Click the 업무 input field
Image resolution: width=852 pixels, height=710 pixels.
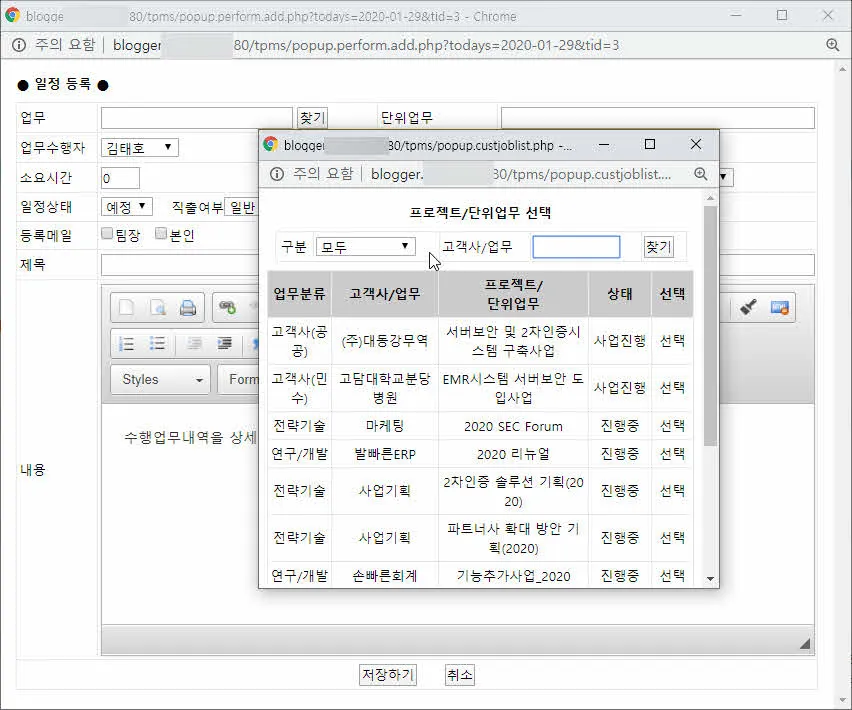197,117
